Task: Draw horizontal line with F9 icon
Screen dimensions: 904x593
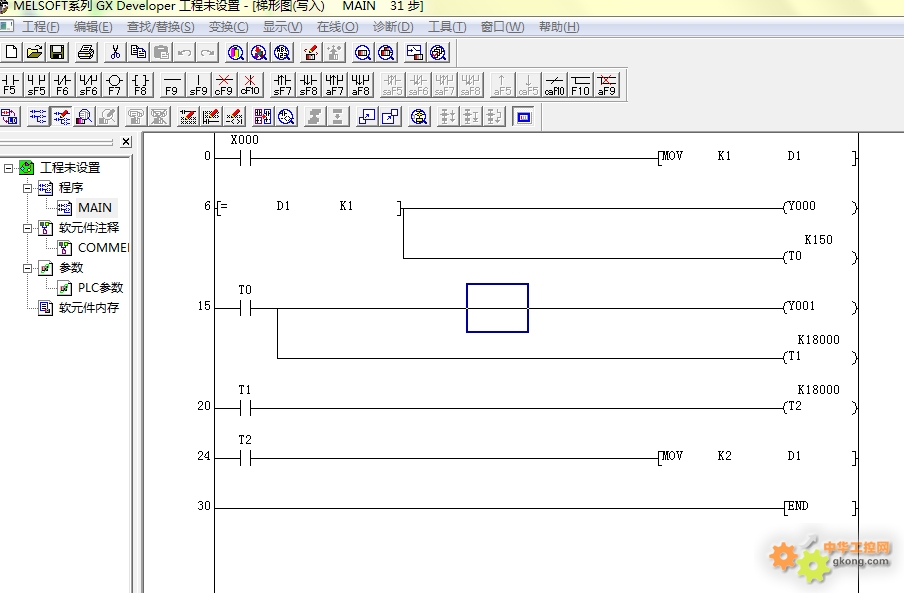Action: (x=172, y=85)
